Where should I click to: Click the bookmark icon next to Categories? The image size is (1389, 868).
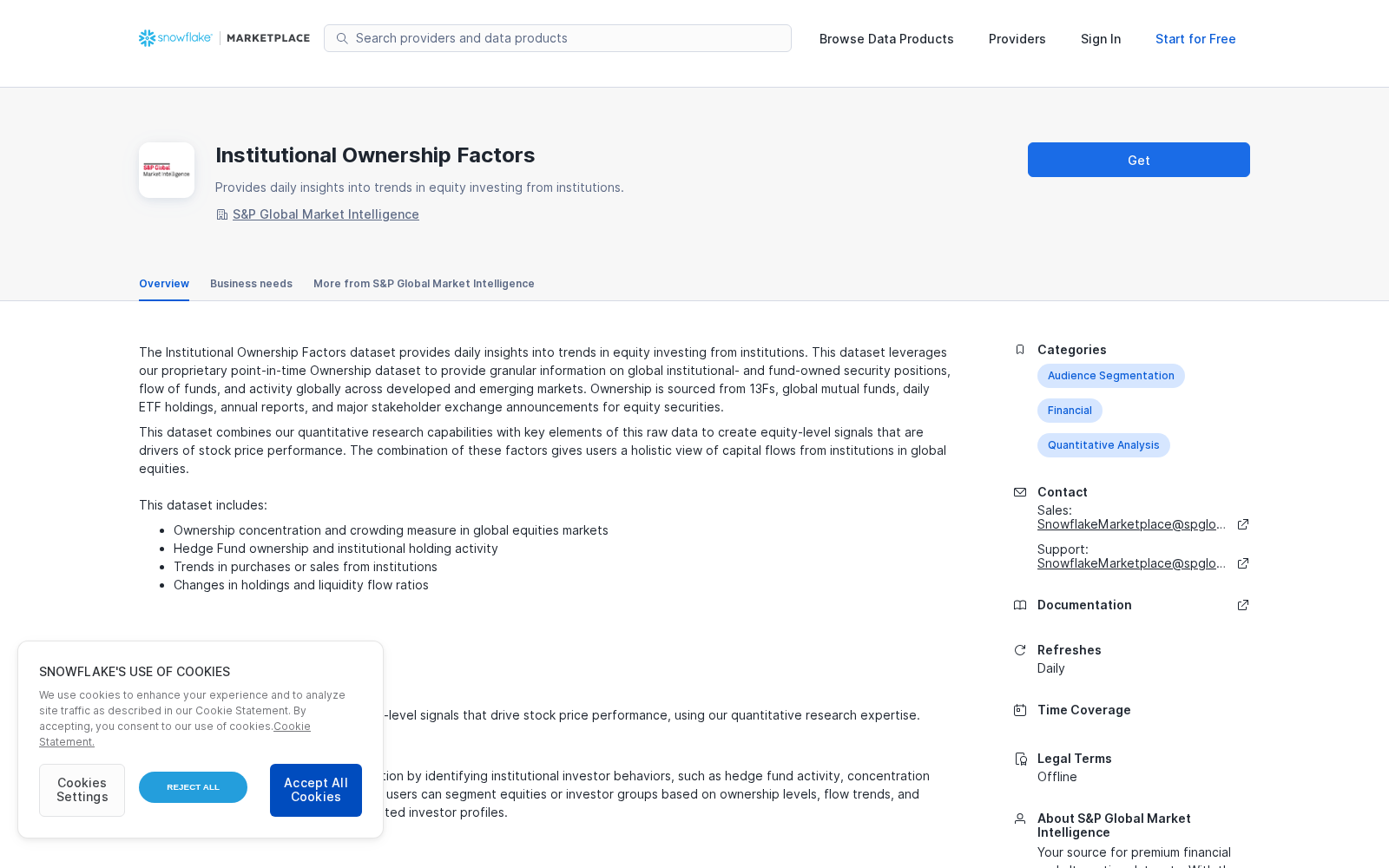(x=1020, y=350)
